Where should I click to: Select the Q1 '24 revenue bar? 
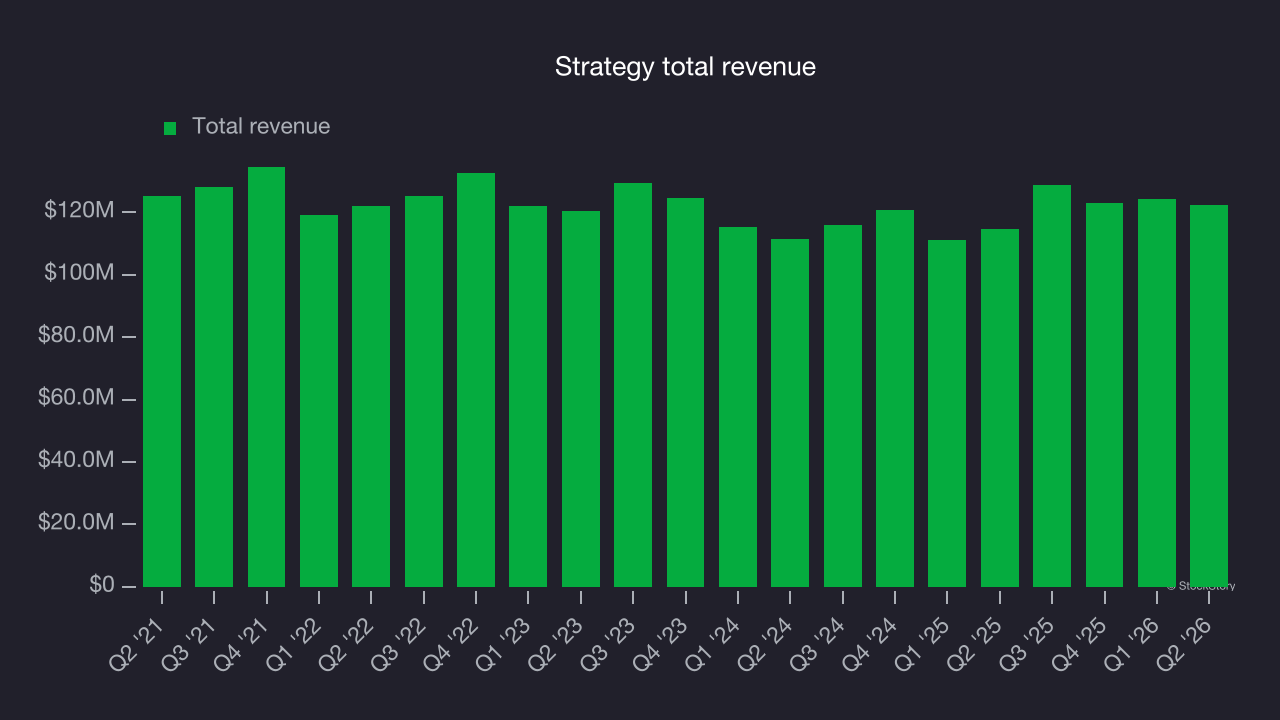click(738, 407)
